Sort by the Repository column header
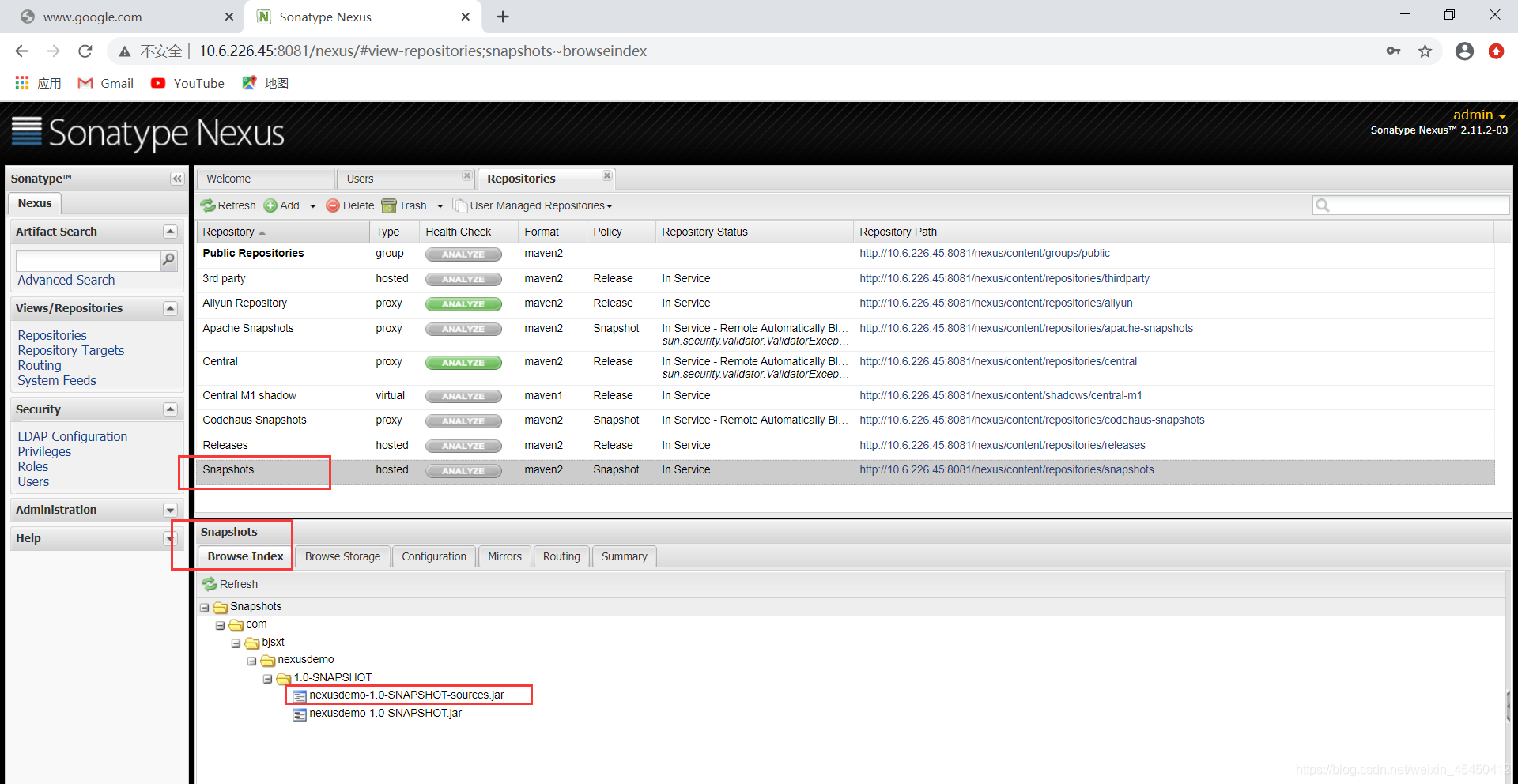The width and height of the screenshot is (1518, 784). pos(282,232)
